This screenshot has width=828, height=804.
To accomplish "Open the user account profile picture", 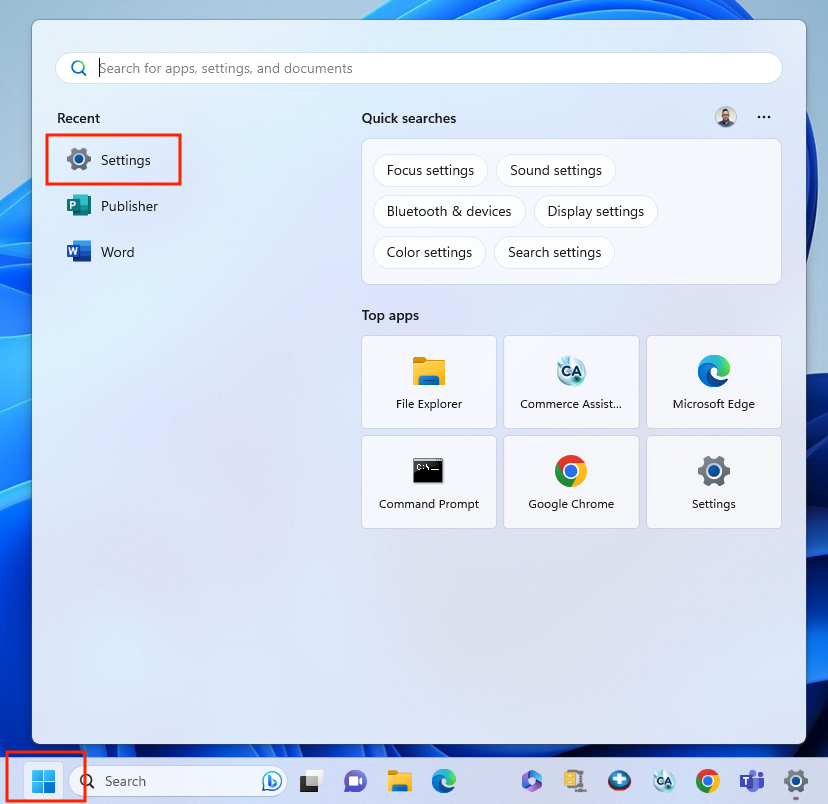I will click(x=726, y=117).
